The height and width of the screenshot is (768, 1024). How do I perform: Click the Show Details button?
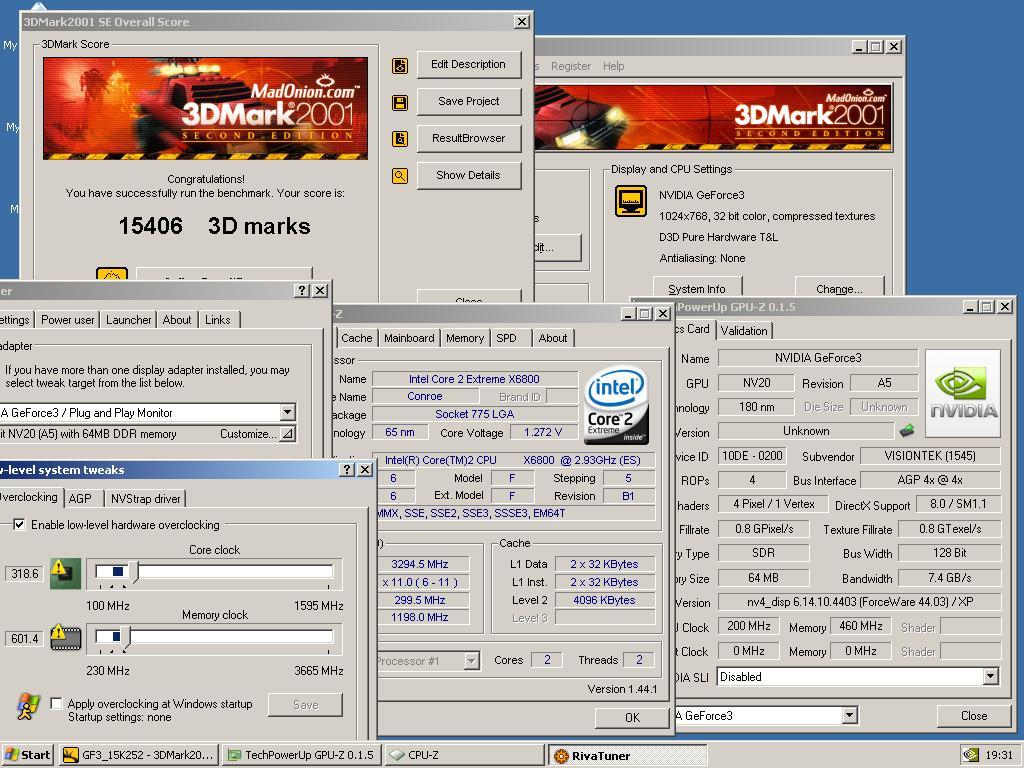[468, 175]
